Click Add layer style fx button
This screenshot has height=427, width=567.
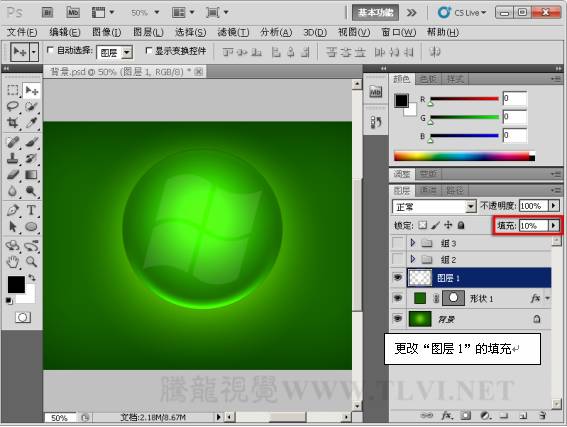(x=447, y=416)
